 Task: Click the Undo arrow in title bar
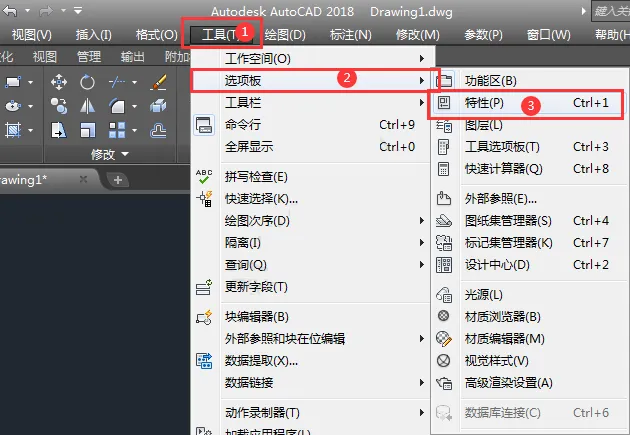coord(10,11)
